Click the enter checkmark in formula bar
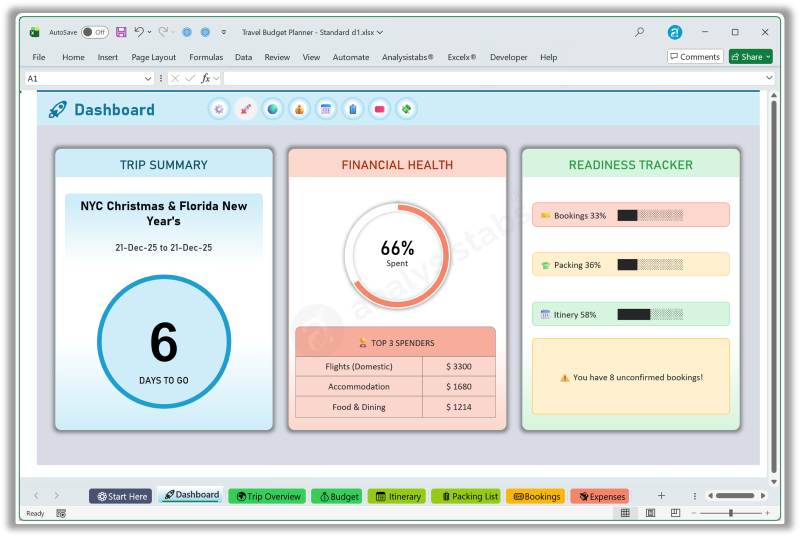Screen dimensions: 800x537 (190, 79)
